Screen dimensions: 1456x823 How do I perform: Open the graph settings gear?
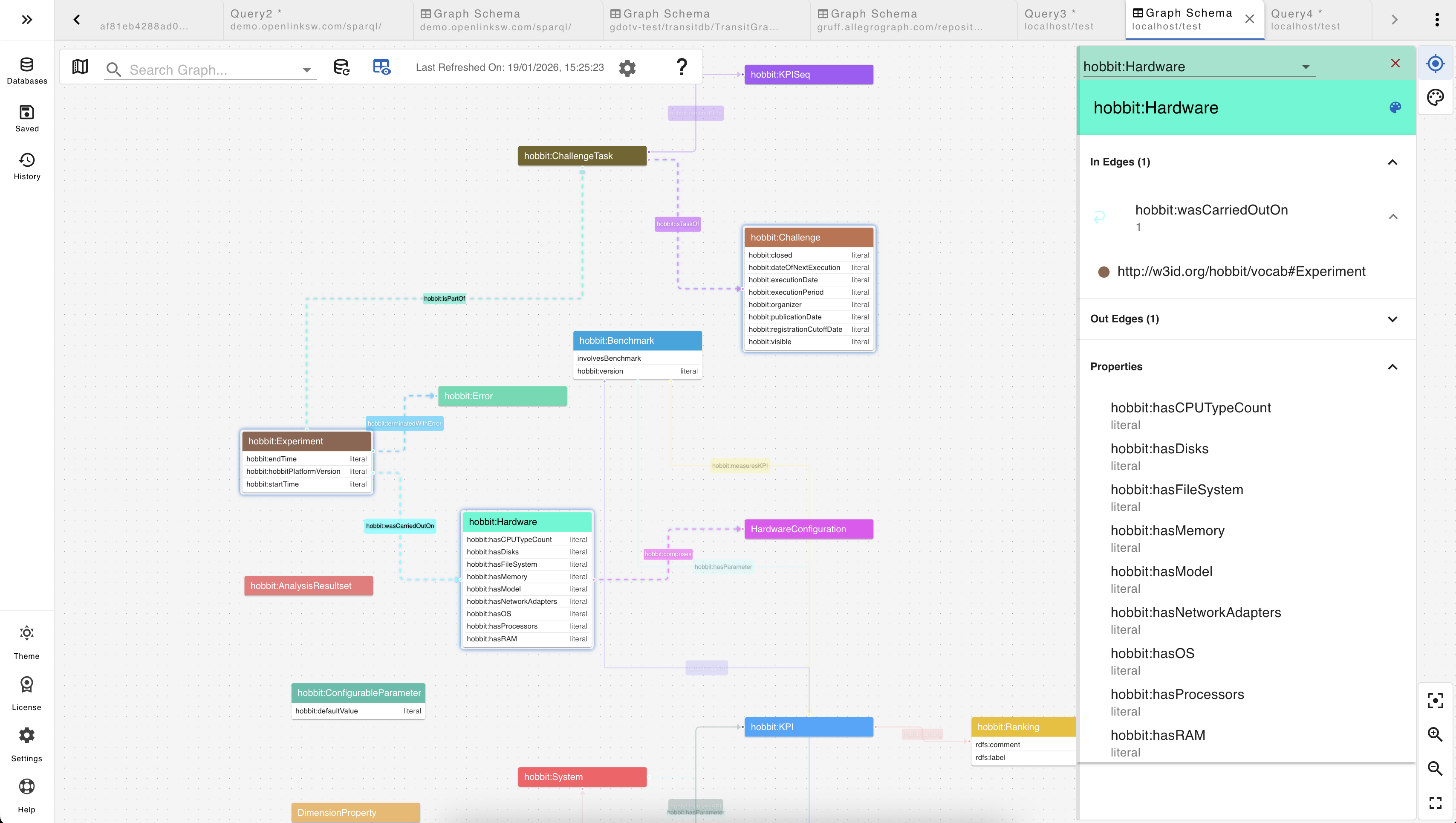point(627,67)
